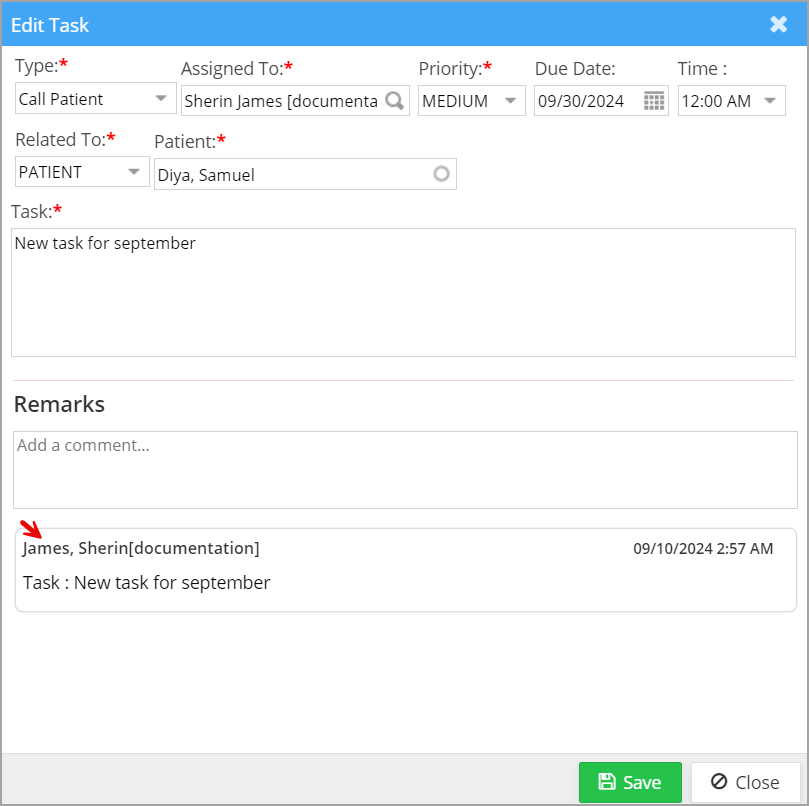Click the Remarks section heading

[x=59, y=404]
